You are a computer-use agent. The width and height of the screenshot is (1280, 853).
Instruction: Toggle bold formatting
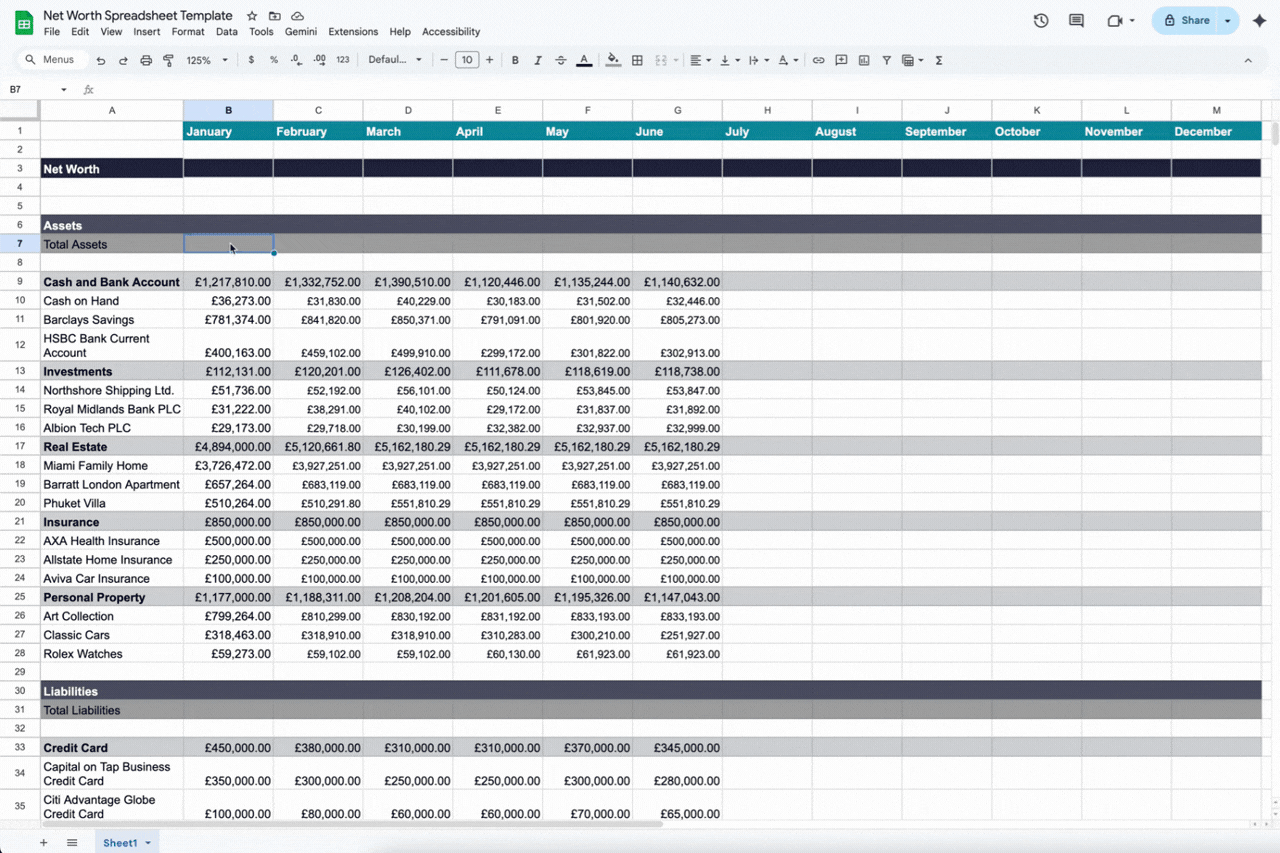click(x=515, y=60)
